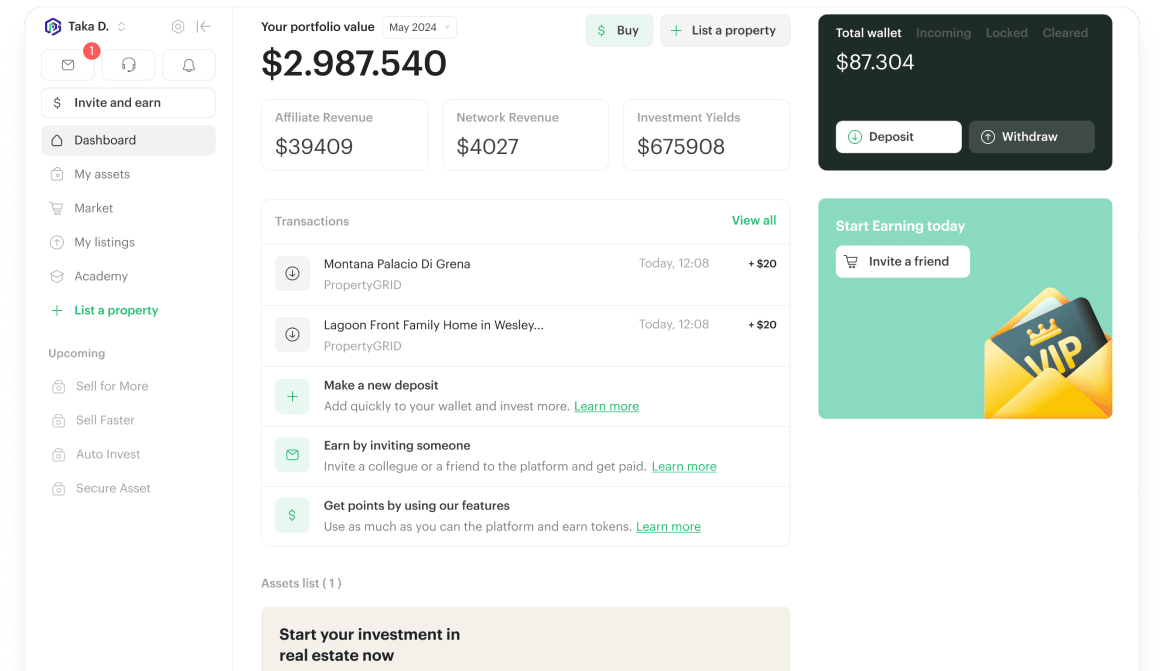Follow the View all transactions link
This screenshot has width=1164, height=671.
(x=753, y=220)
